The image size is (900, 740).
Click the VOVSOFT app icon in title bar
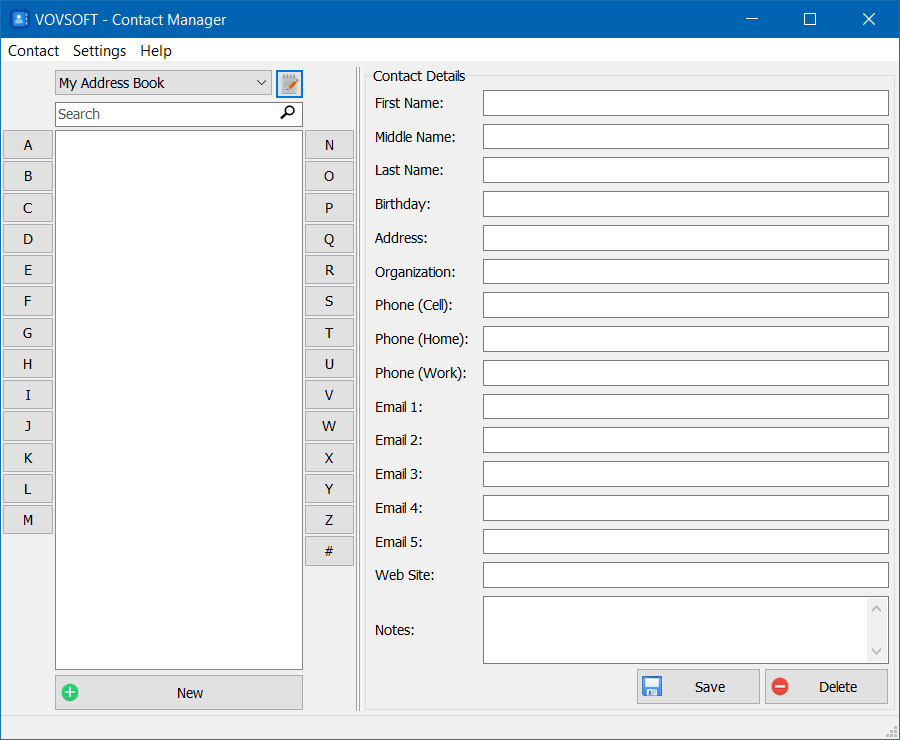[20, 20]
